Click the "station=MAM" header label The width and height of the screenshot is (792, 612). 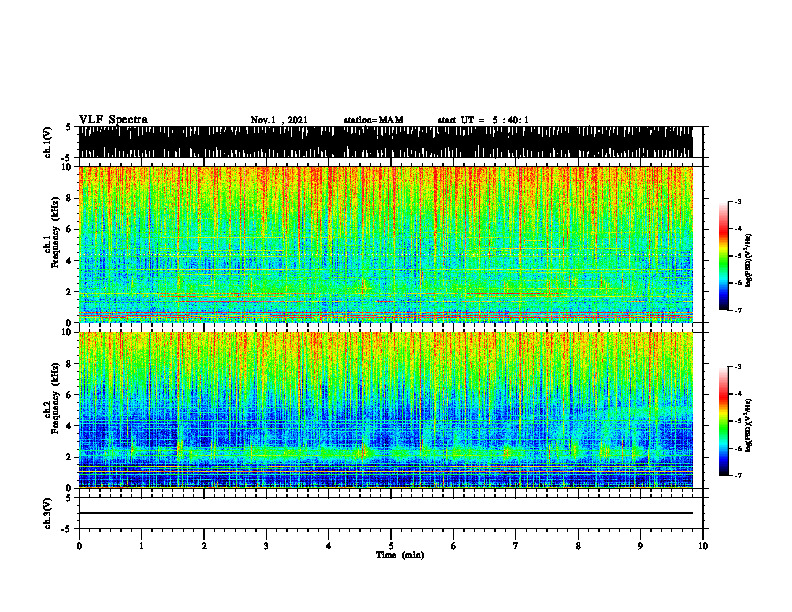click(373, 120)
